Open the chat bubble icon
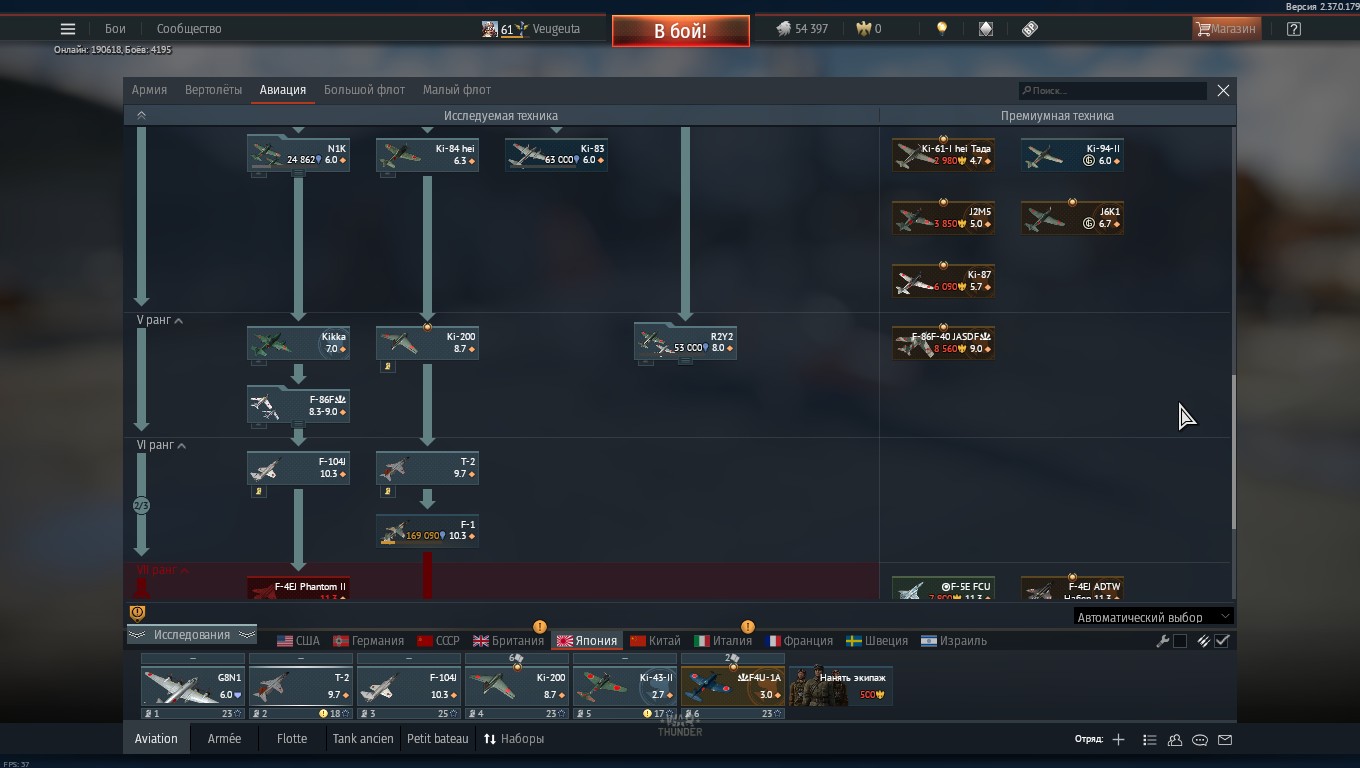Viewport: 1360px width, 768px height. [1200, 739]
